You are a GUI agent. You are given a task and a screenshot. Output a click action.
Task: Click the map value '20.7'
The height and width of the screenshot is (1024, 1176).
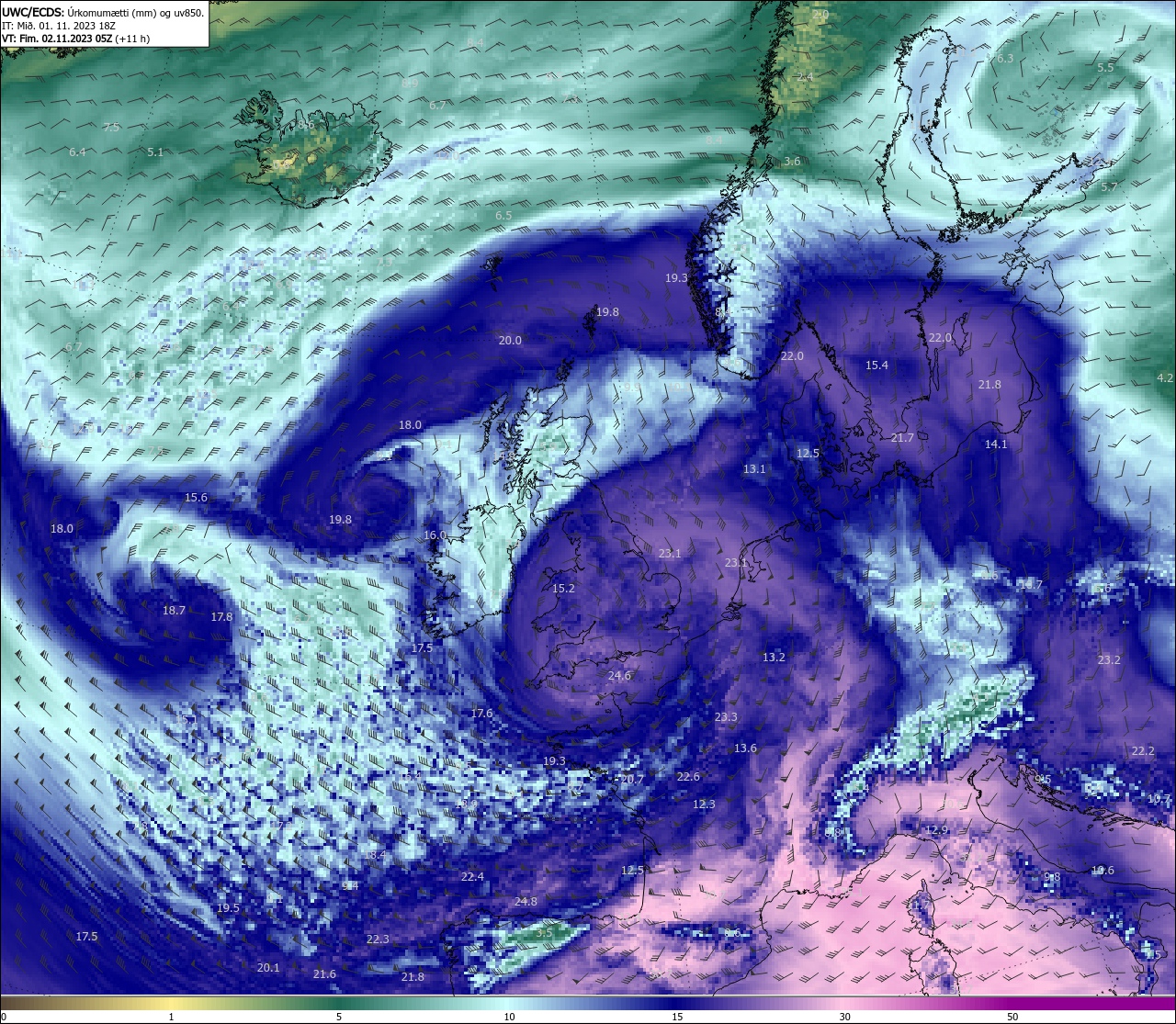point(632,780)
